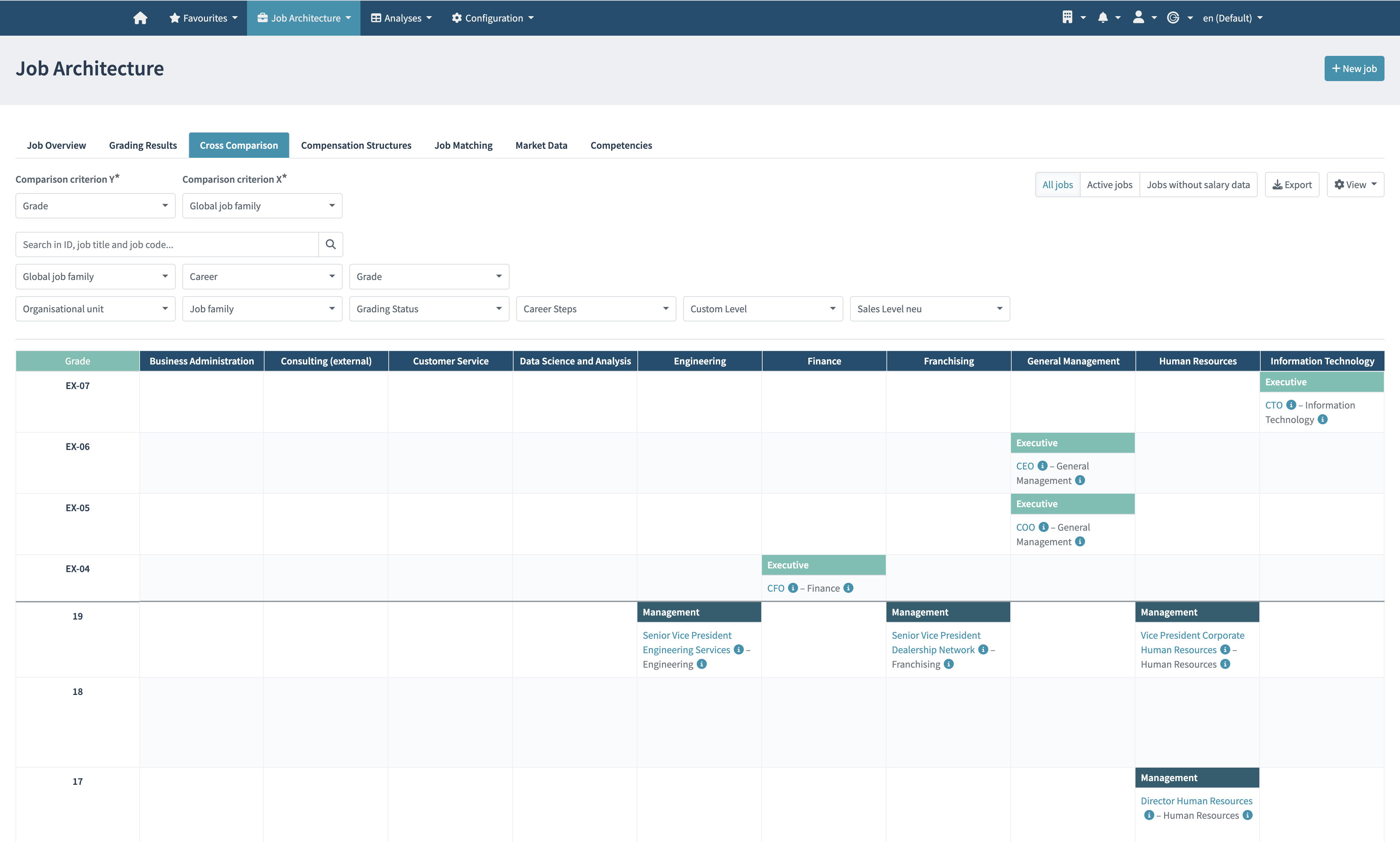Open the Career Steps filter dropdown
The image size is (1400, 842).
[x=596, y=309]
